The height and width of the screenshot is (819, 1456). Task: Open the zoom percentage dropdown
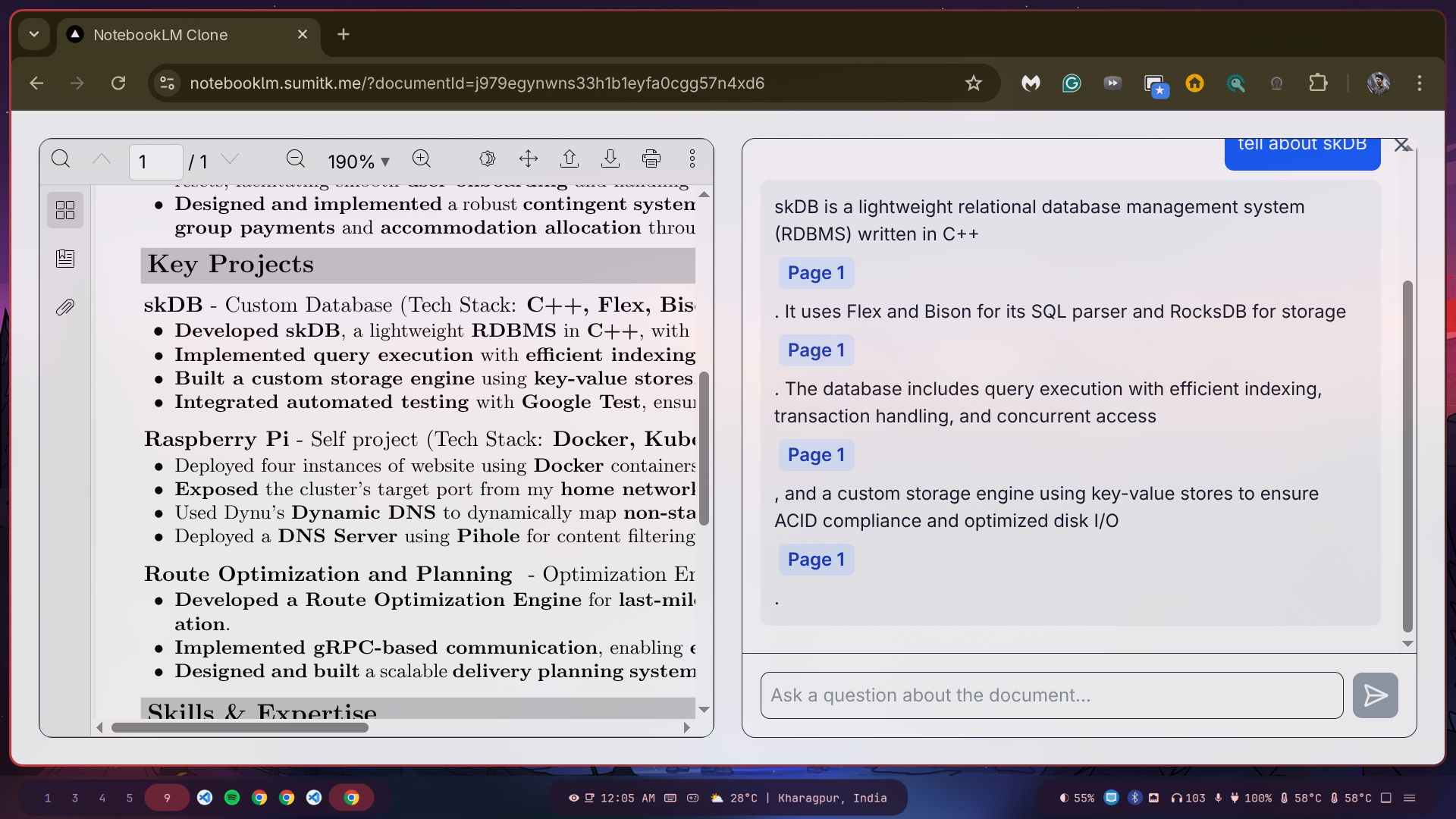click(359, 160)
